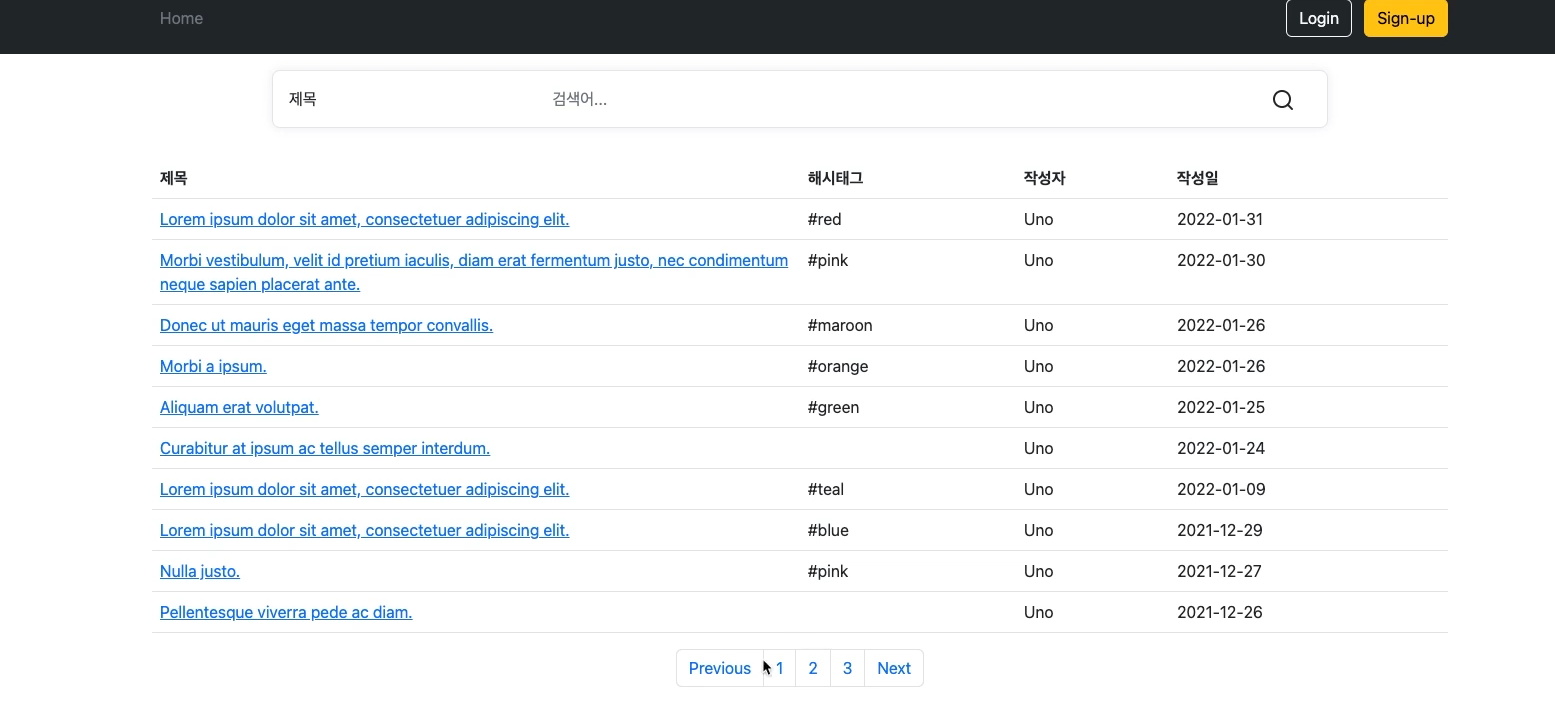
Task: Sort by 제목 column header
Action: (173, 178)
